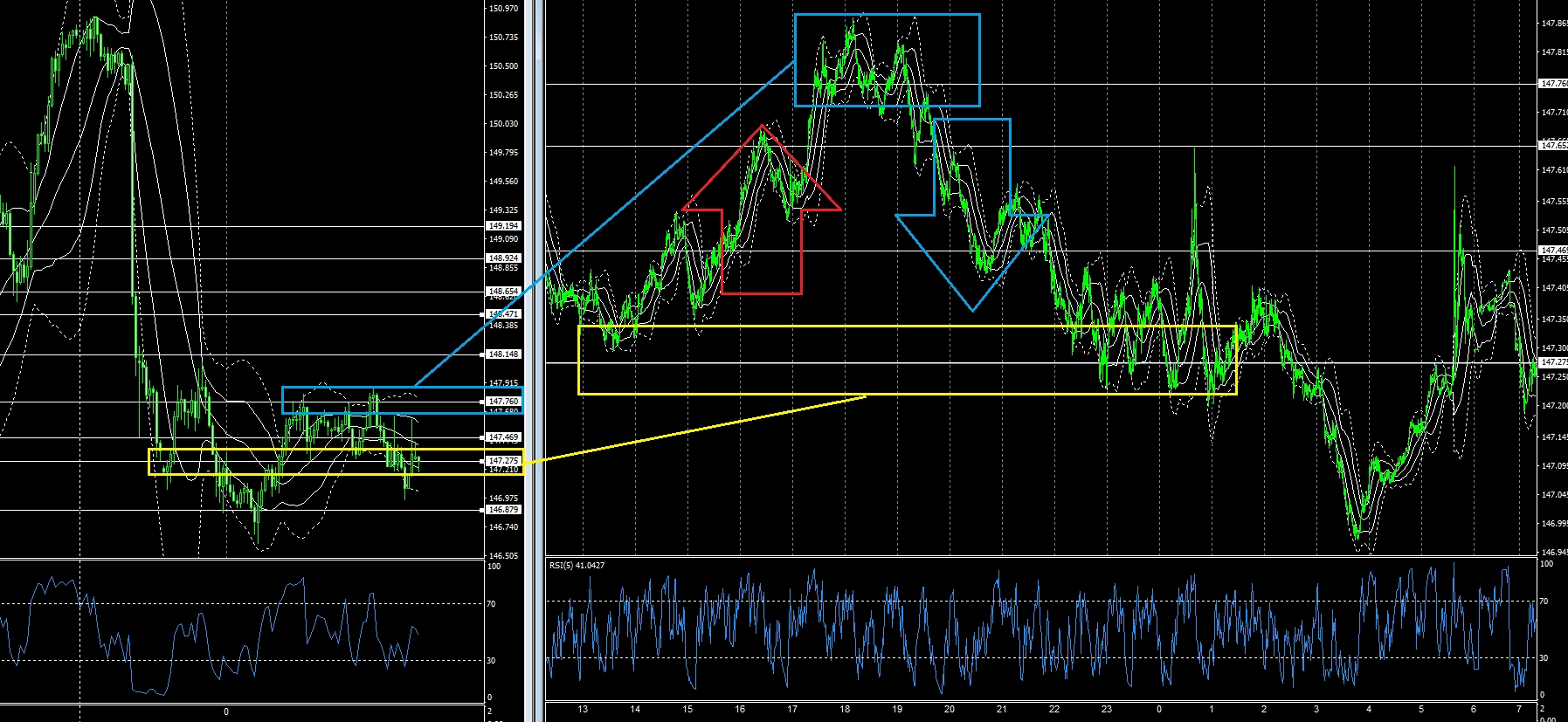The width and height of the screenshot is (1568, 722).
Task: Click hour 18 on the time axis
Action: (x=845, y=710)
